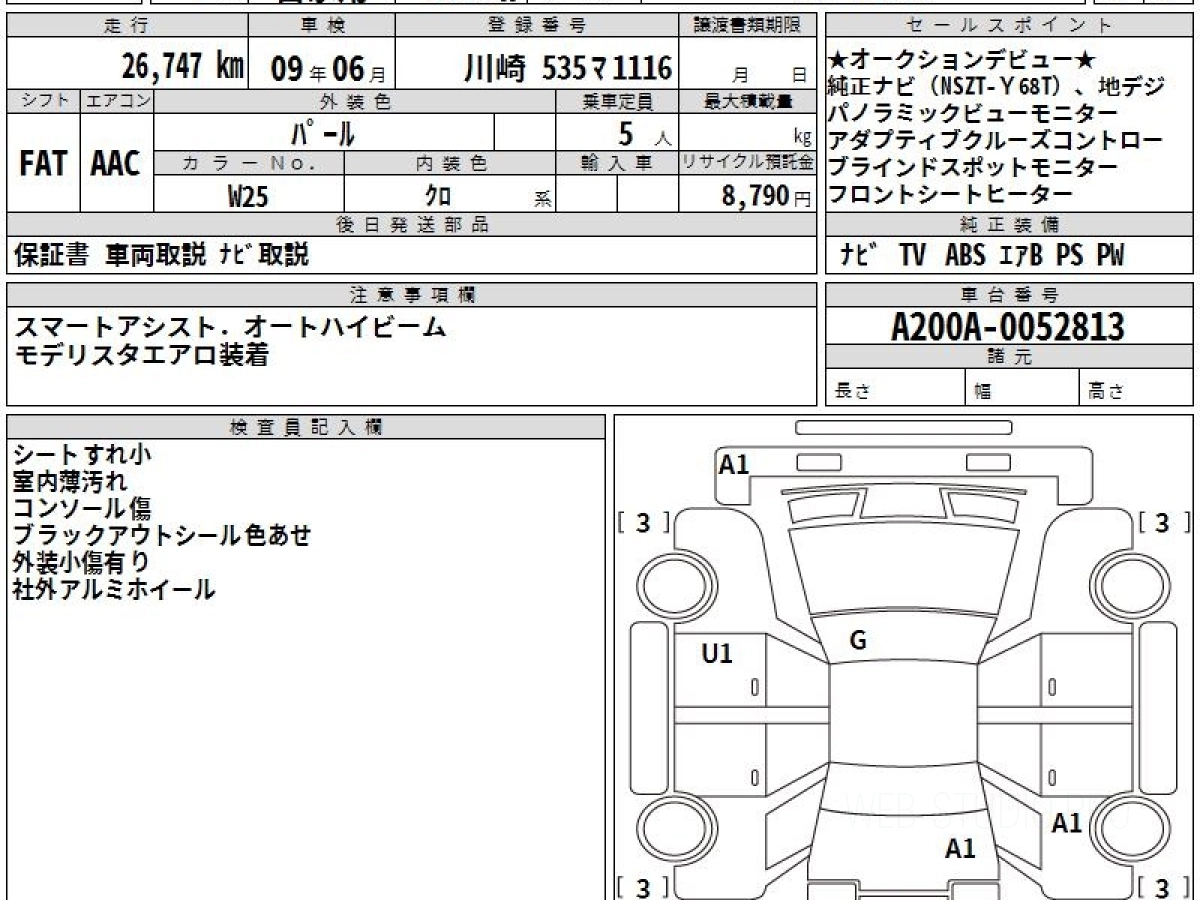Click the 後日発送部品 header
This screenshot has width=1200, height=900.
click(411, 225)
